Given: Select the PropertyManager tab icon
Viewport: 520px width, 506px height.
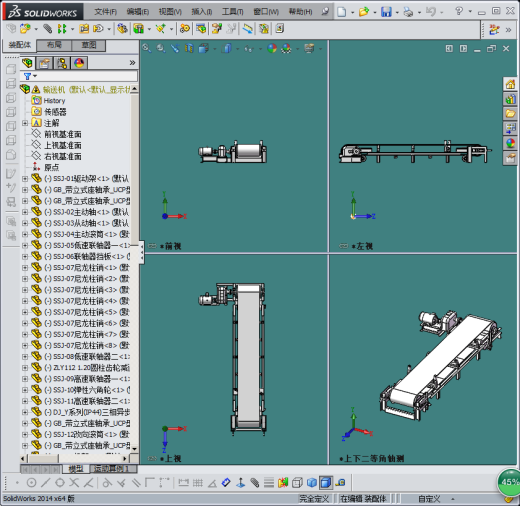Looking at the screenshot, I should pyautogui.click(x=44, y=63).
